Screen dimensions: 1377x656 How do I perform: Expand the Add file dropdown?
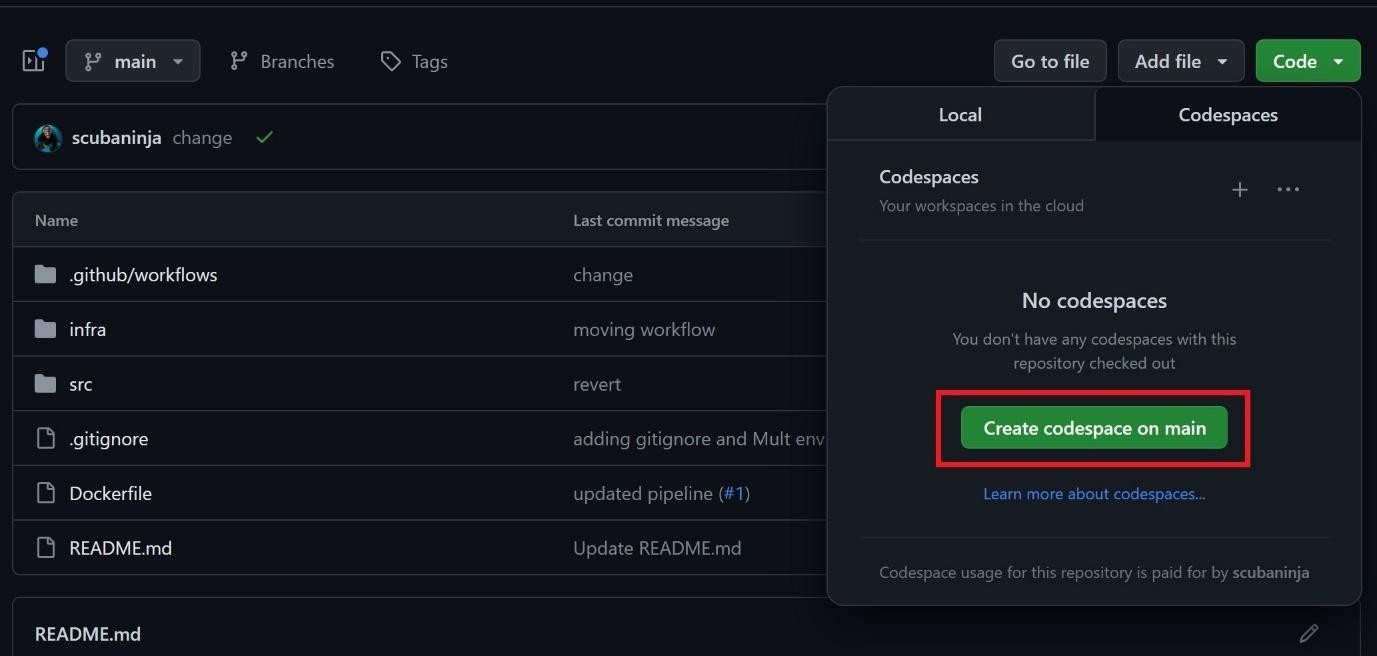click(x=1180, y=61)
